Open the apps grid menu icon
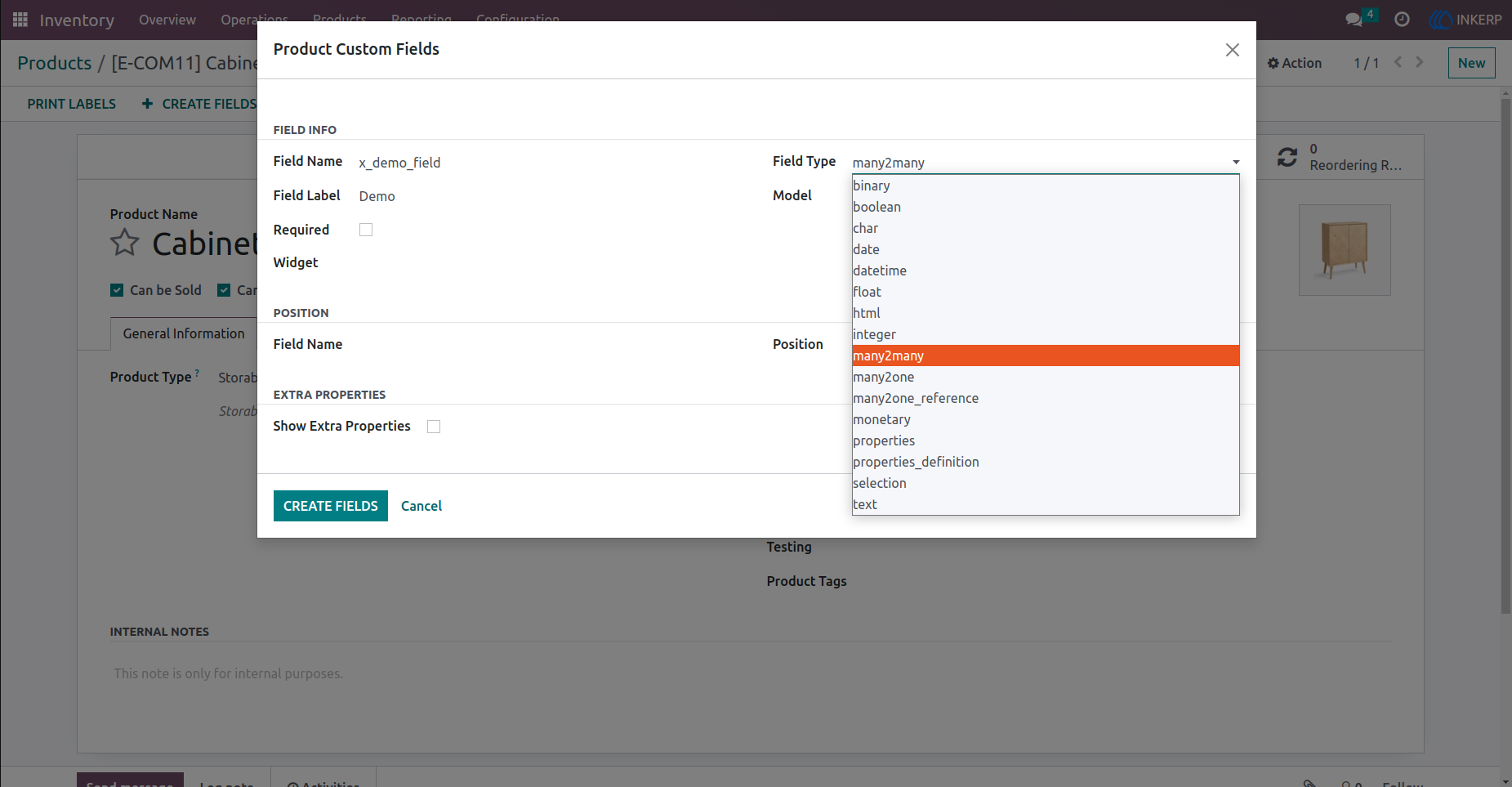1512x787 pixels. (x=20, y=20)
